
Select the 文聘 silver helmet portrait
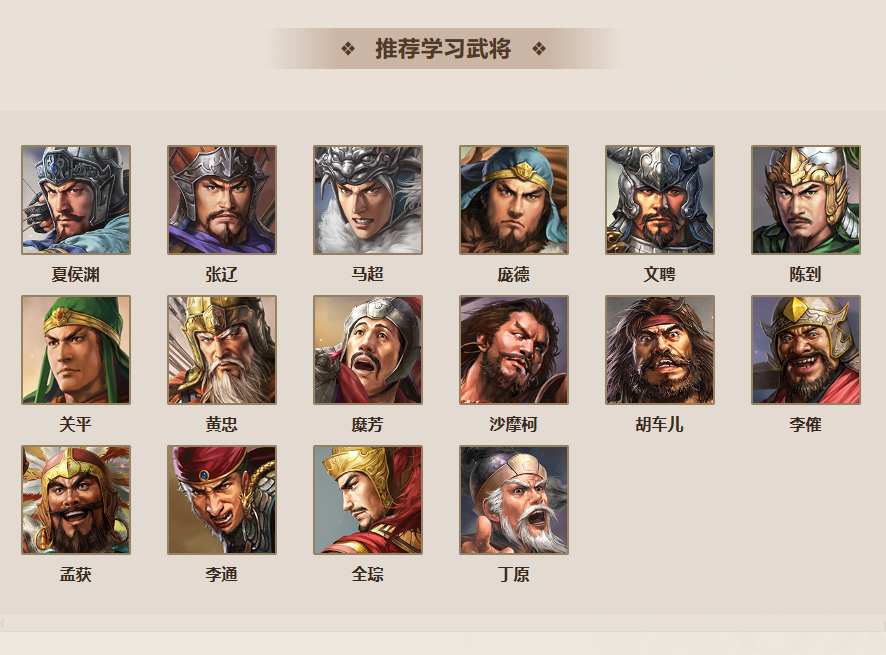[659, 199]
